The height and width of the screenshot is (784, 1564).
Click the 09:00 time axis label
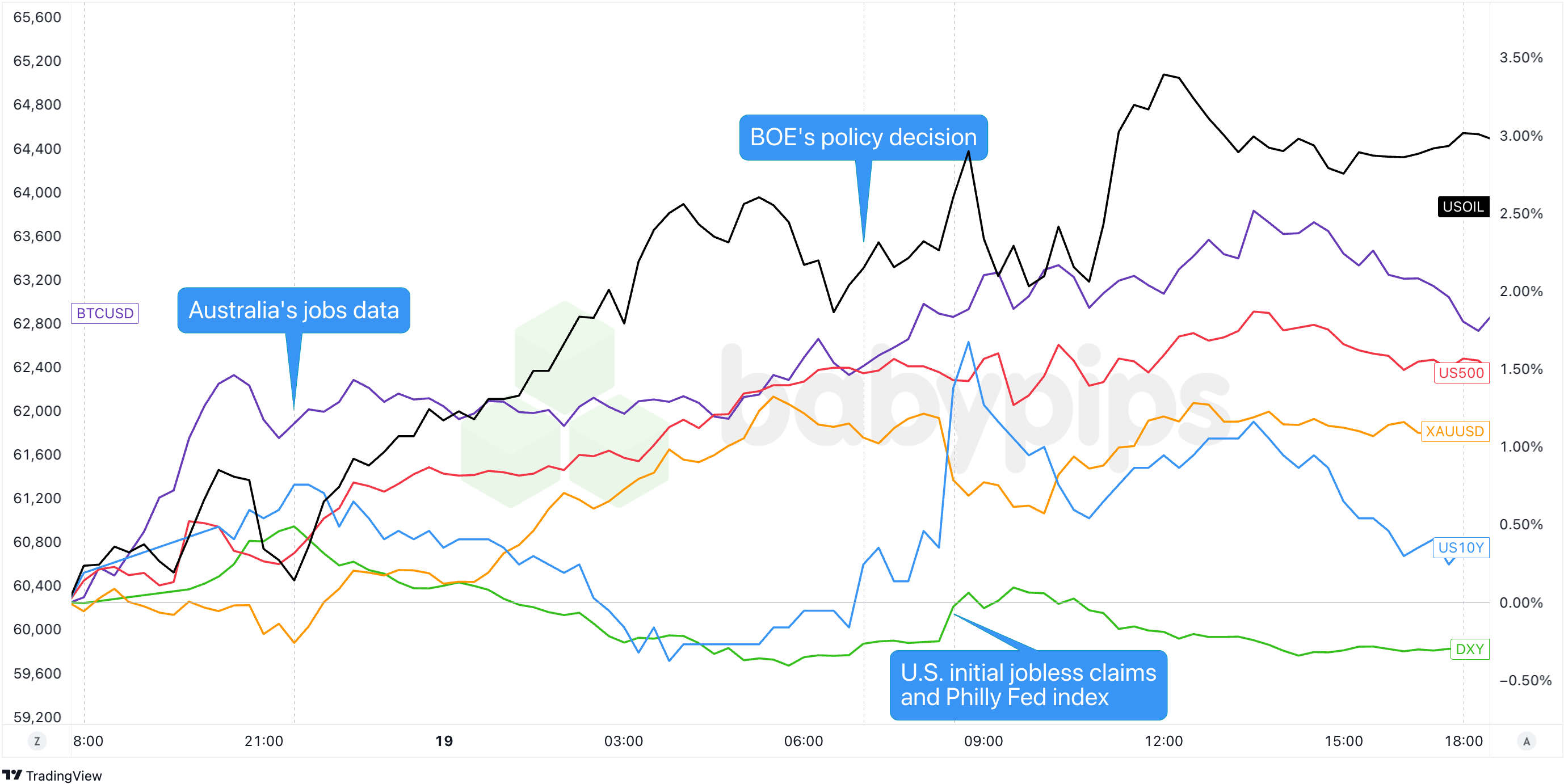[x=983, y=741]
